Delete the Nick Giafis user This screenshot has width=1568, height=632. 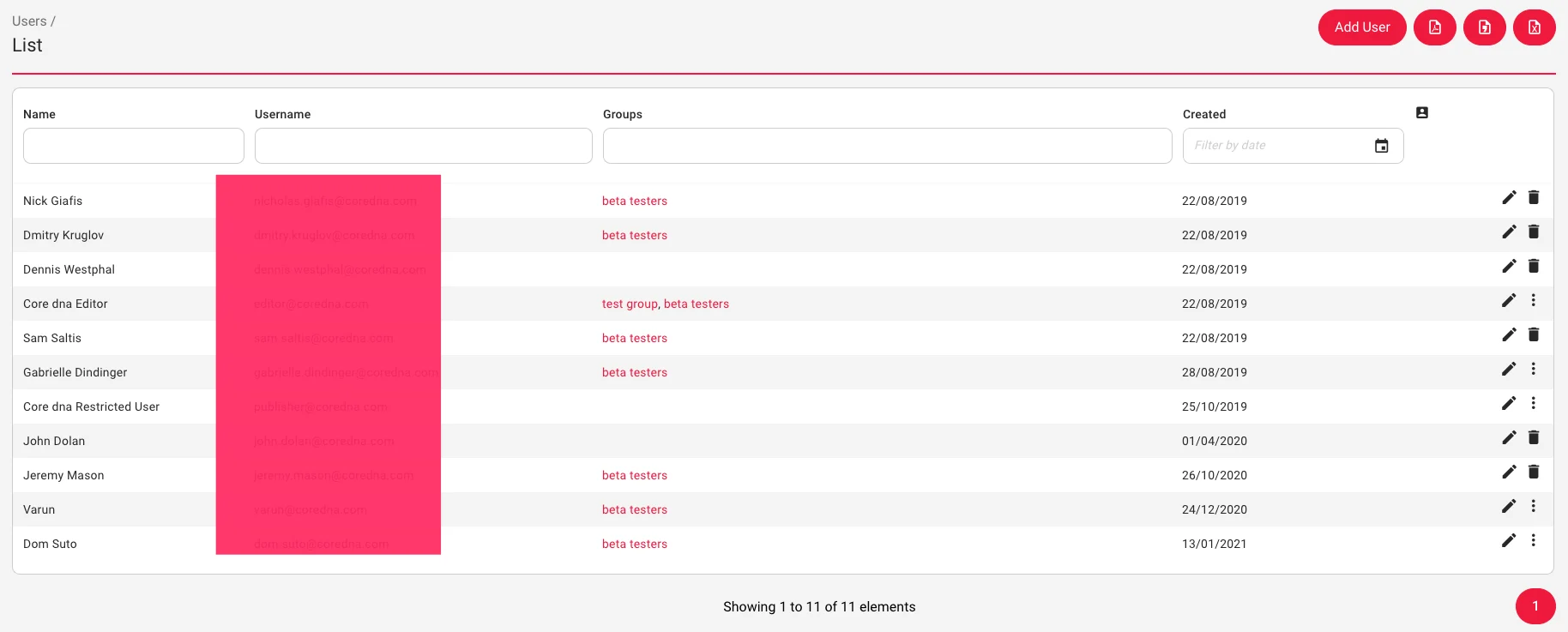click(x=1534, y=197)
